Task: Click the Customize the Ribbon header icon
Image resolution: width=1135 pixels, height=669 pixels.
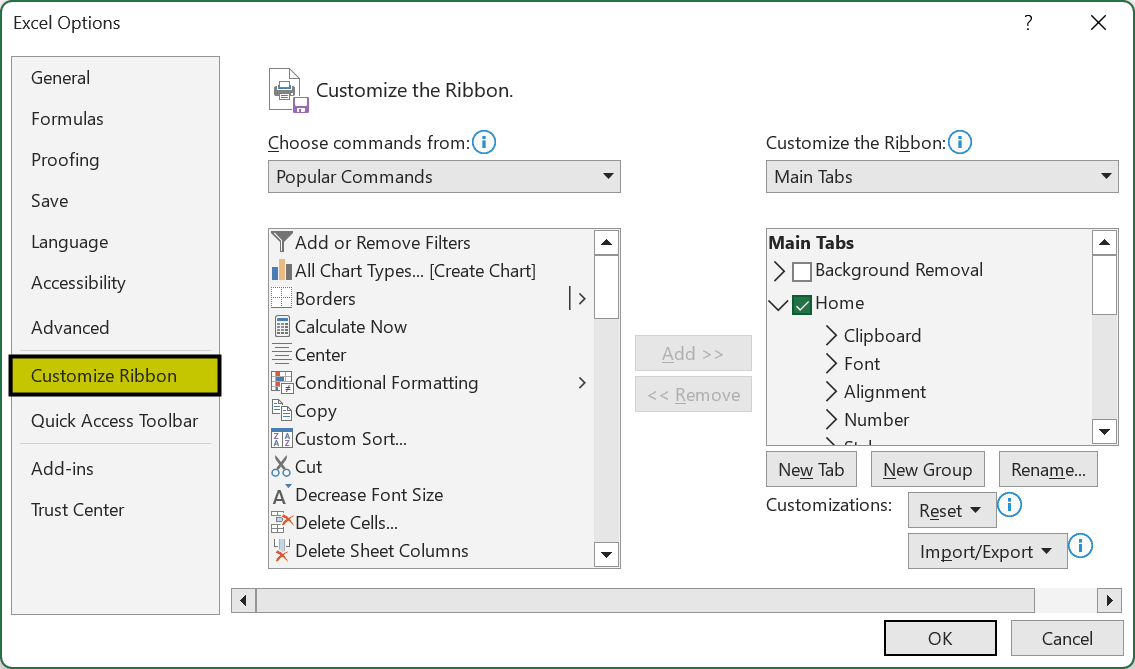Action: coord(288,91)
